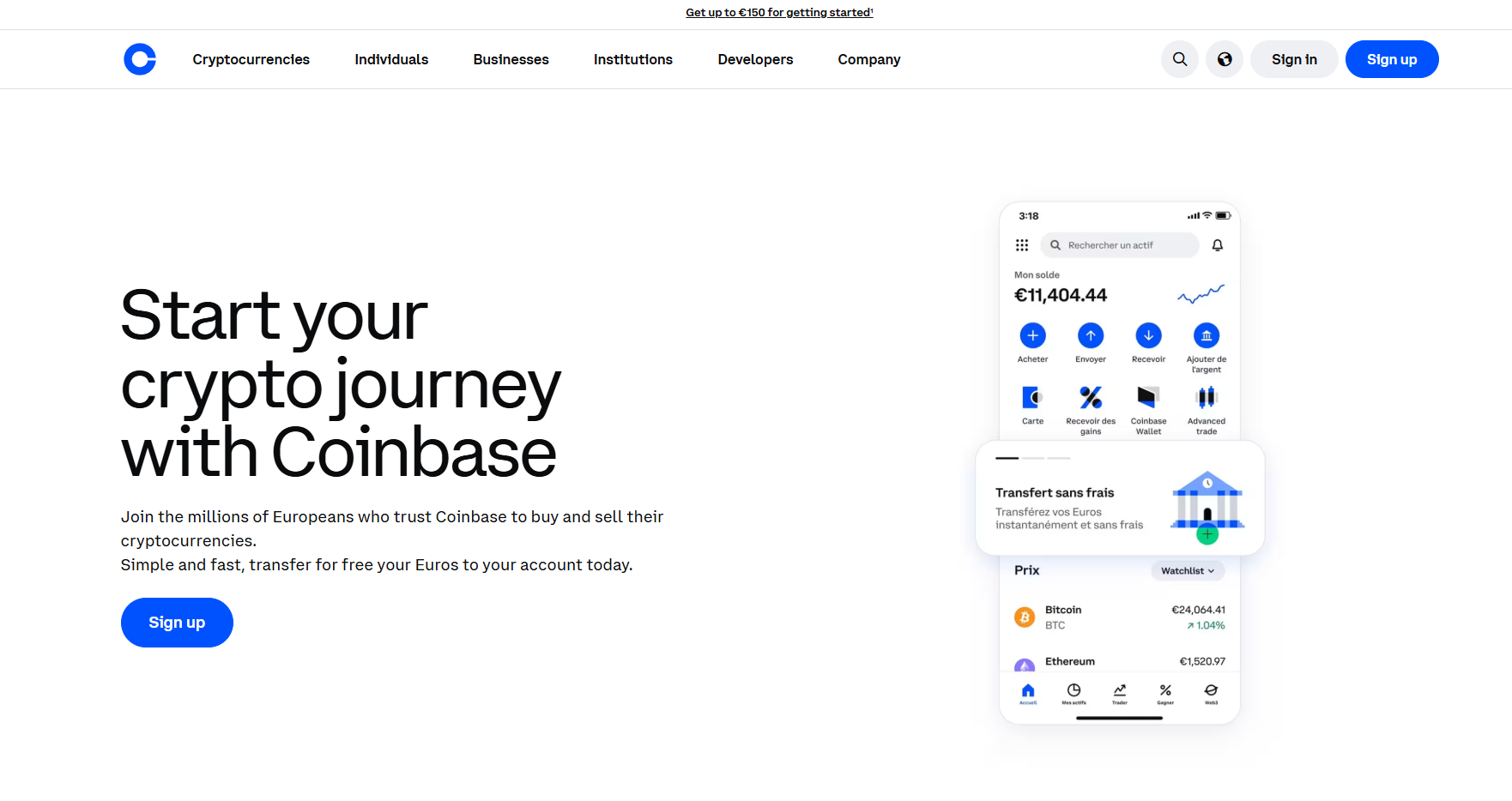Viewport: 1512px width, 801px height.
Task: Click the notification bell in phone mockup
Action: [1217, 245]
